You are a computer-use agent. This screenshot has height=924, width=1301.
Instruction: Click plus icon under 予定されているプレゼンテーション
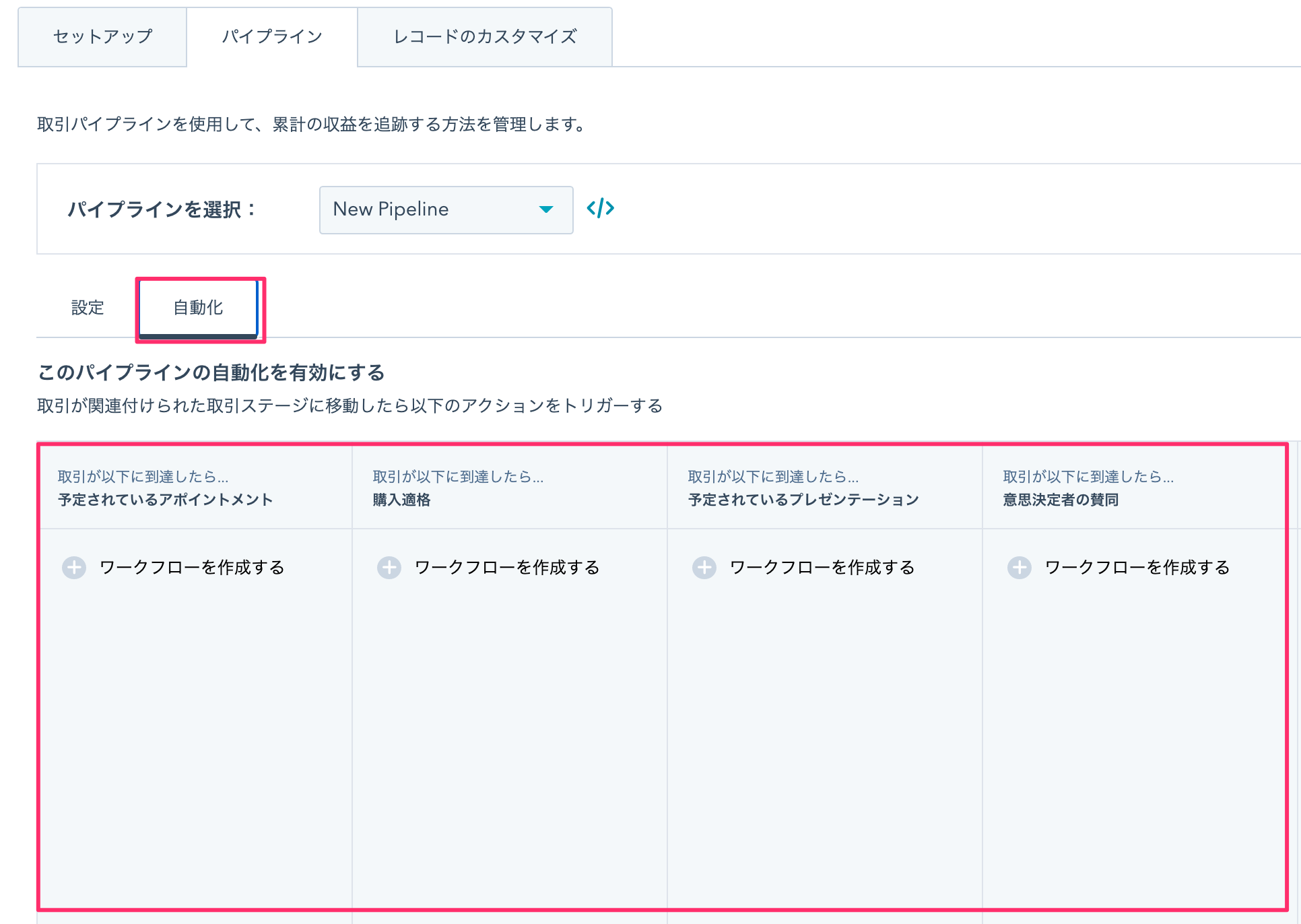704,567
